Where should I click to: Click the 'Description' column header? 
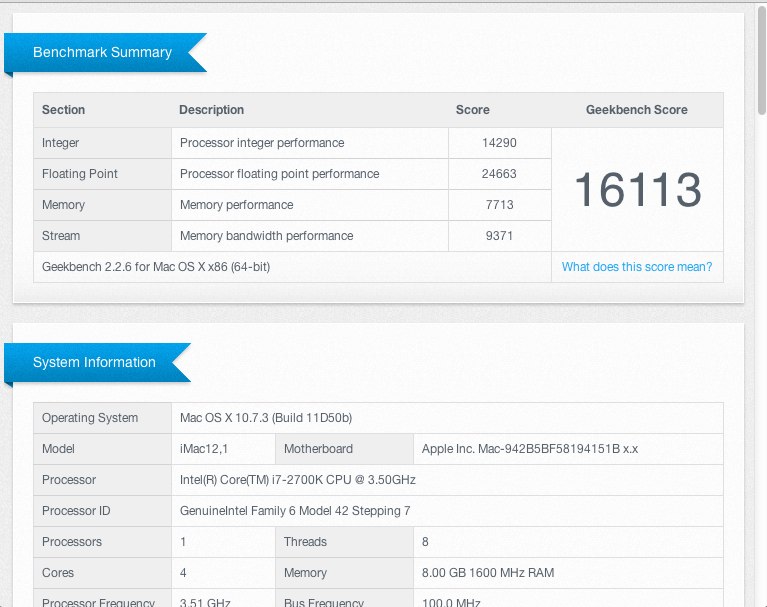tap(211, 110)
